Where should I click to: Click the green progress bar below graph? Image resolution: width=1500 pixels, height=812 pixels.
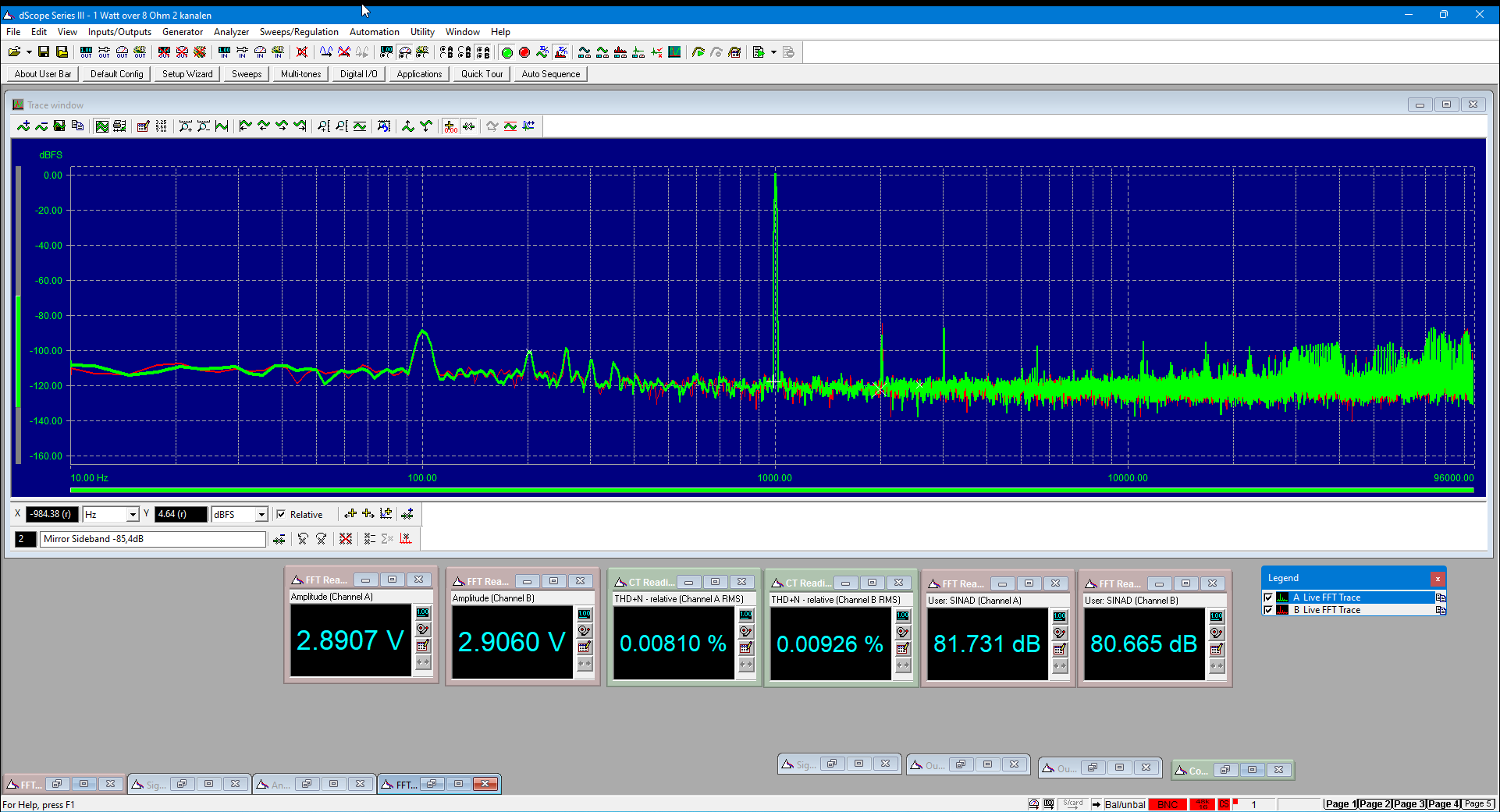click(772, 490)
